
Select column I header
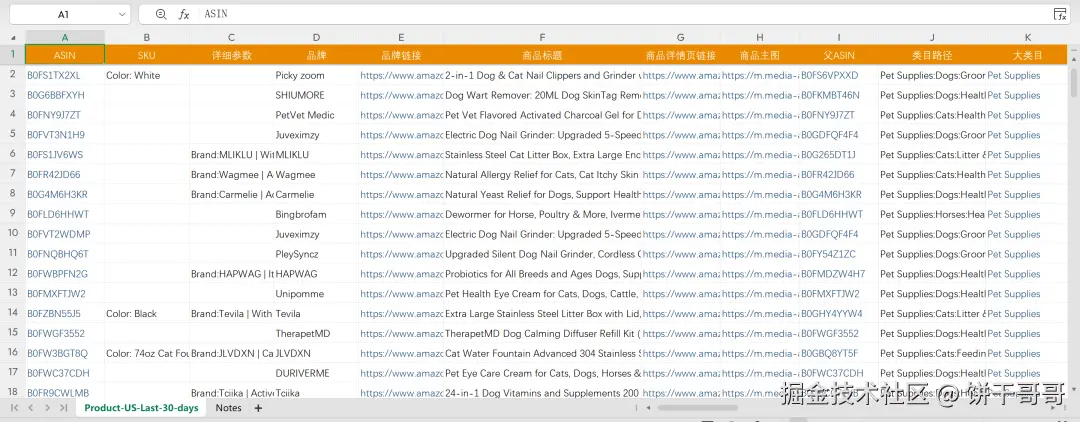pos(839,37)
